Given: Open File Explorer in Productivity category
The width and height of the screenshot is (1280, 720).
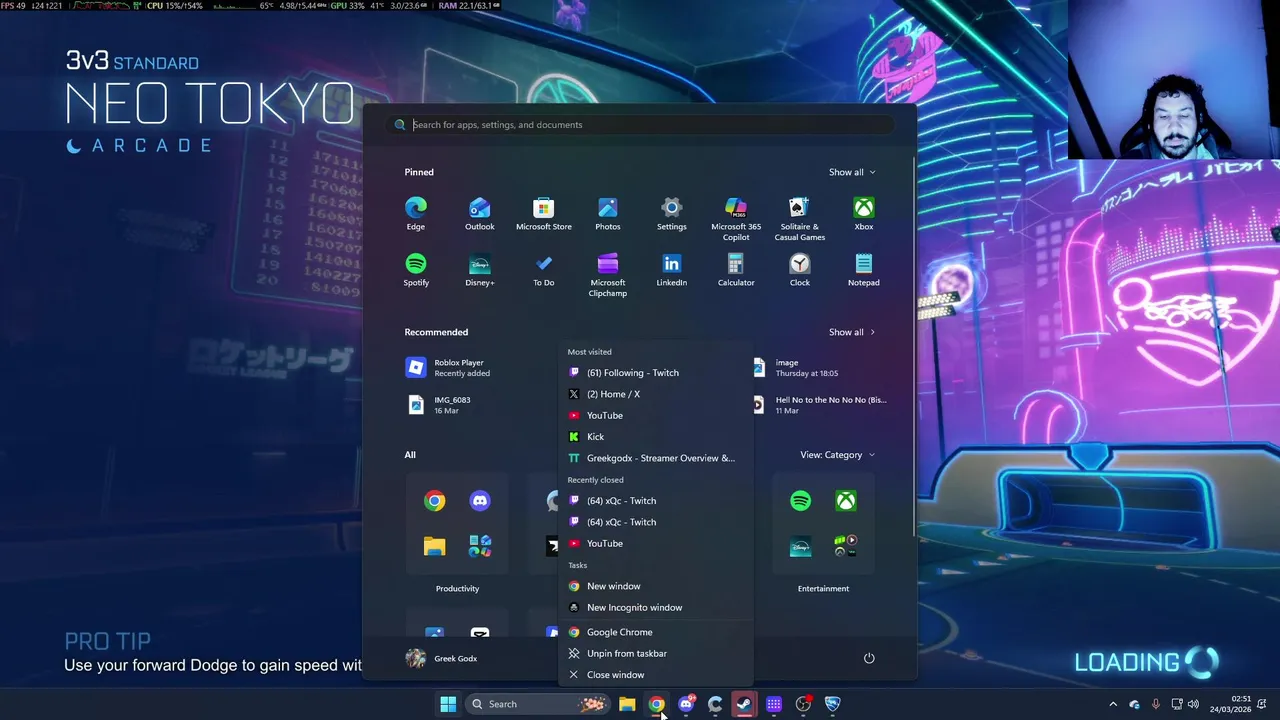Looking at the screenshot, I should (434, 546).
